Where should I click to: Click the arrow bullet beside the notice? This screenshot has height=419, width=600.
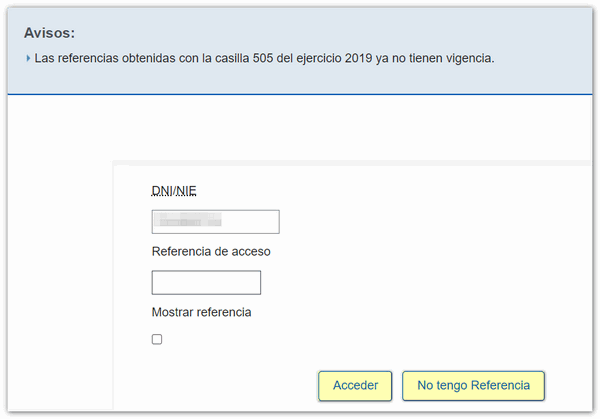coord(28,59)
